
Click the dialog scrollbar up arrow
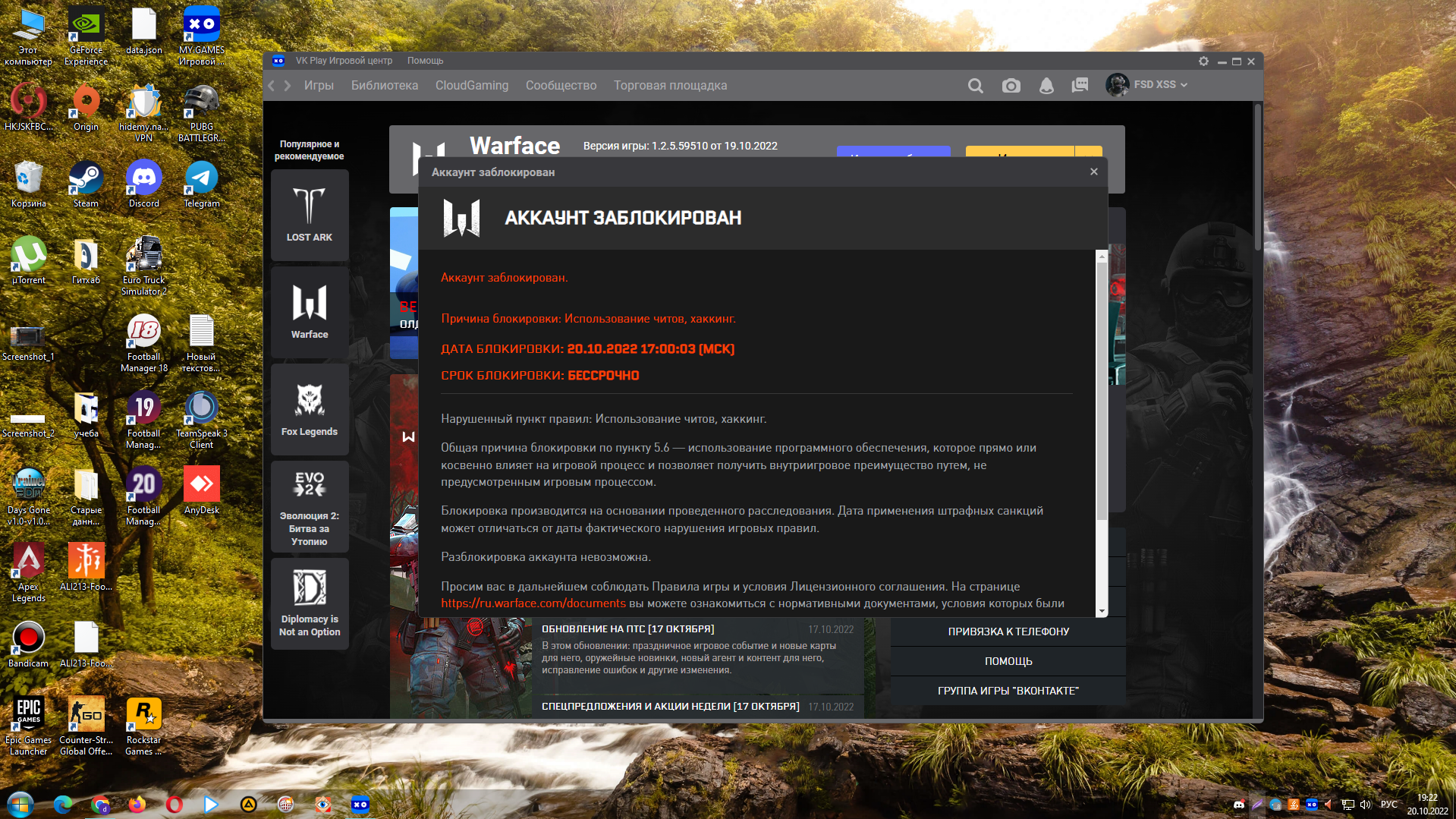coord(1102,257)
